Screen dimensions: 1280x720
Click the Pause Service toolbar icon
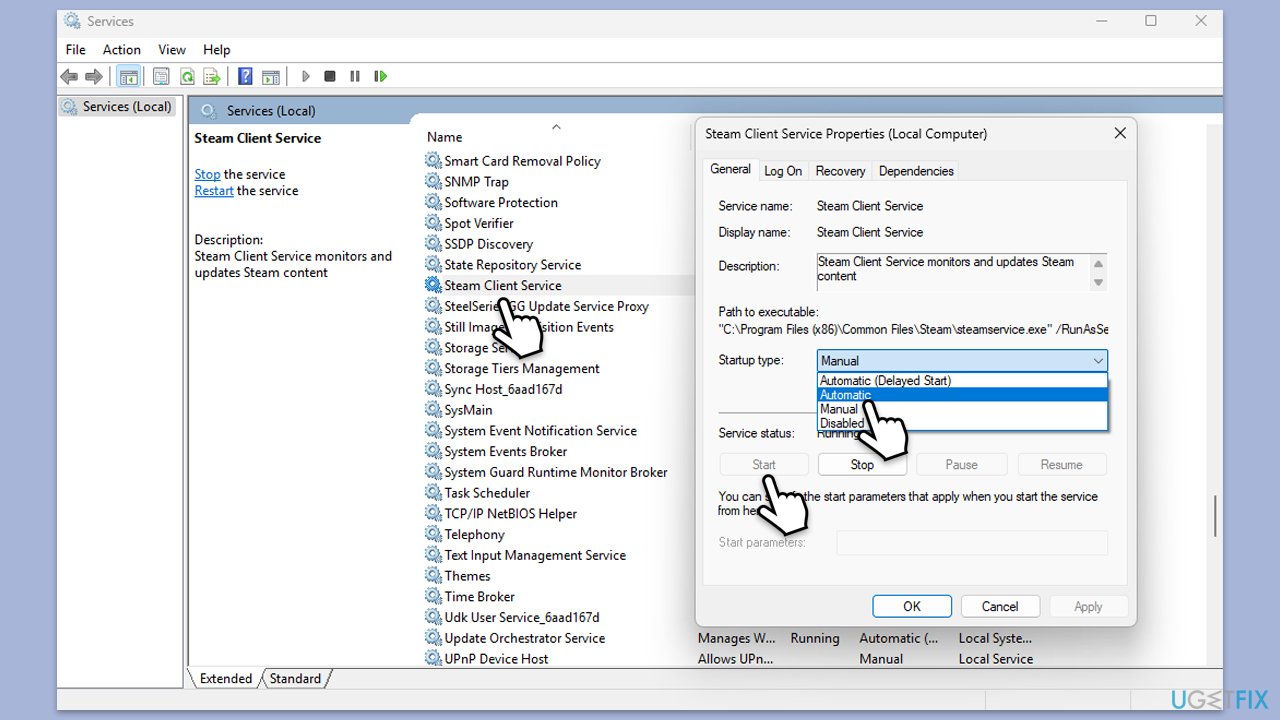(355, 76)
